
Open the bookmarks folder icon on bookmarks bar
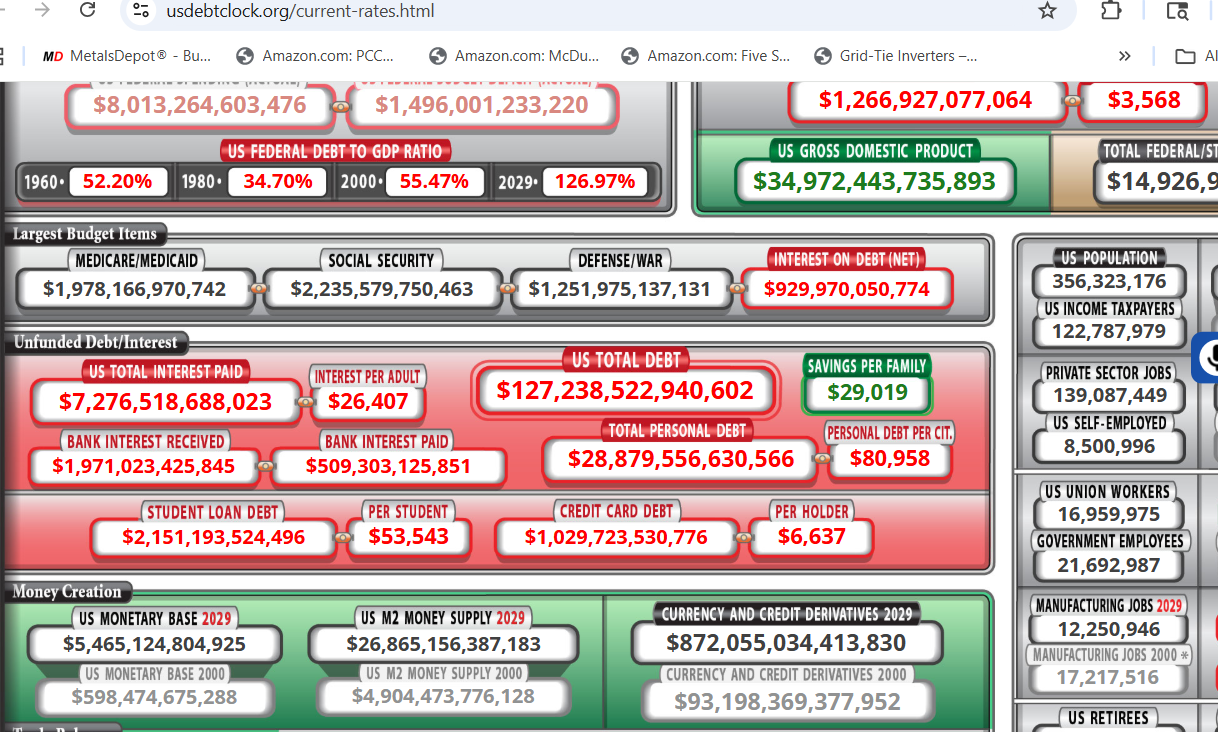pyautogui.click(x=1185, y=56)
